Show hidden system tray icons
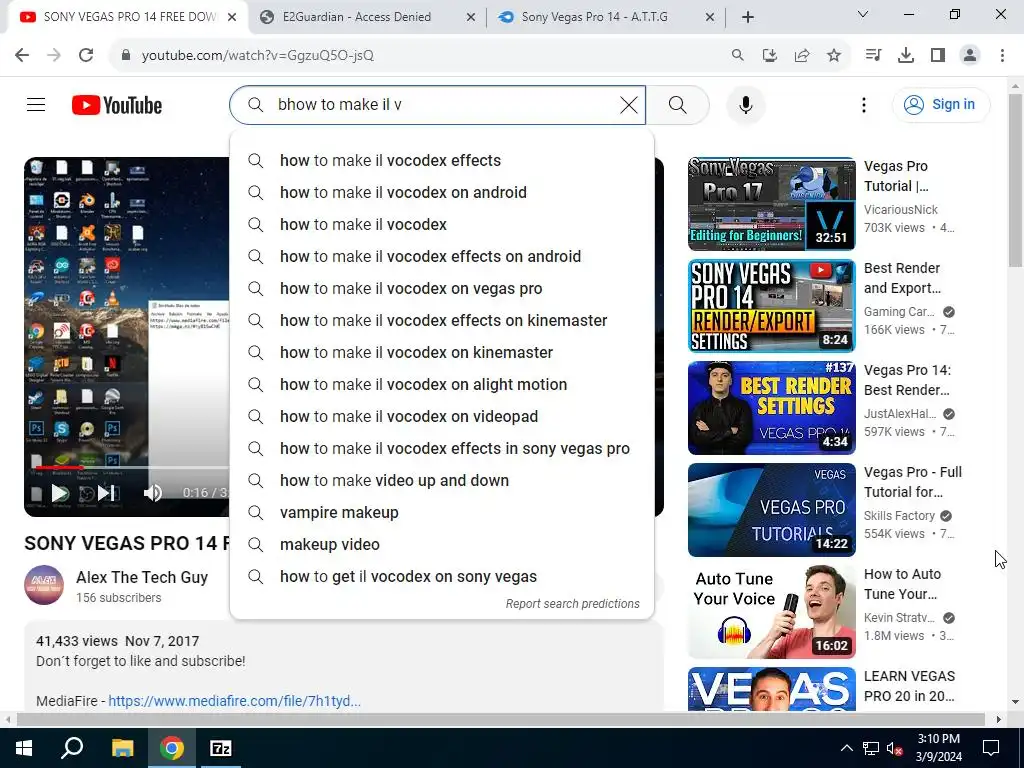Viewport: 1024px width, 768px height. (846, 748)
